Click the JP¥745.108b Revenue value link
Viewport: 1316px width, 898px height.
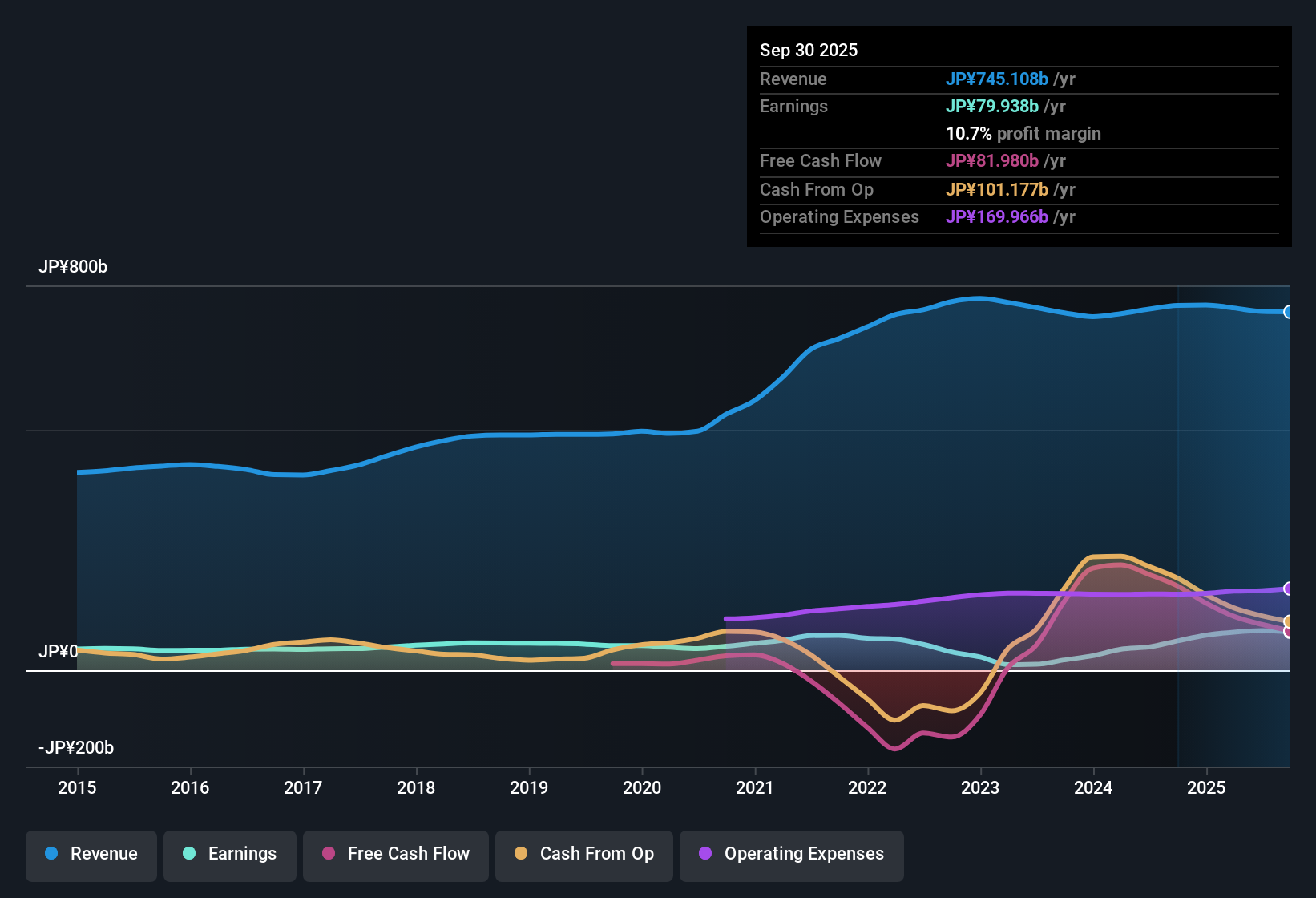click(x=998, y=79)
